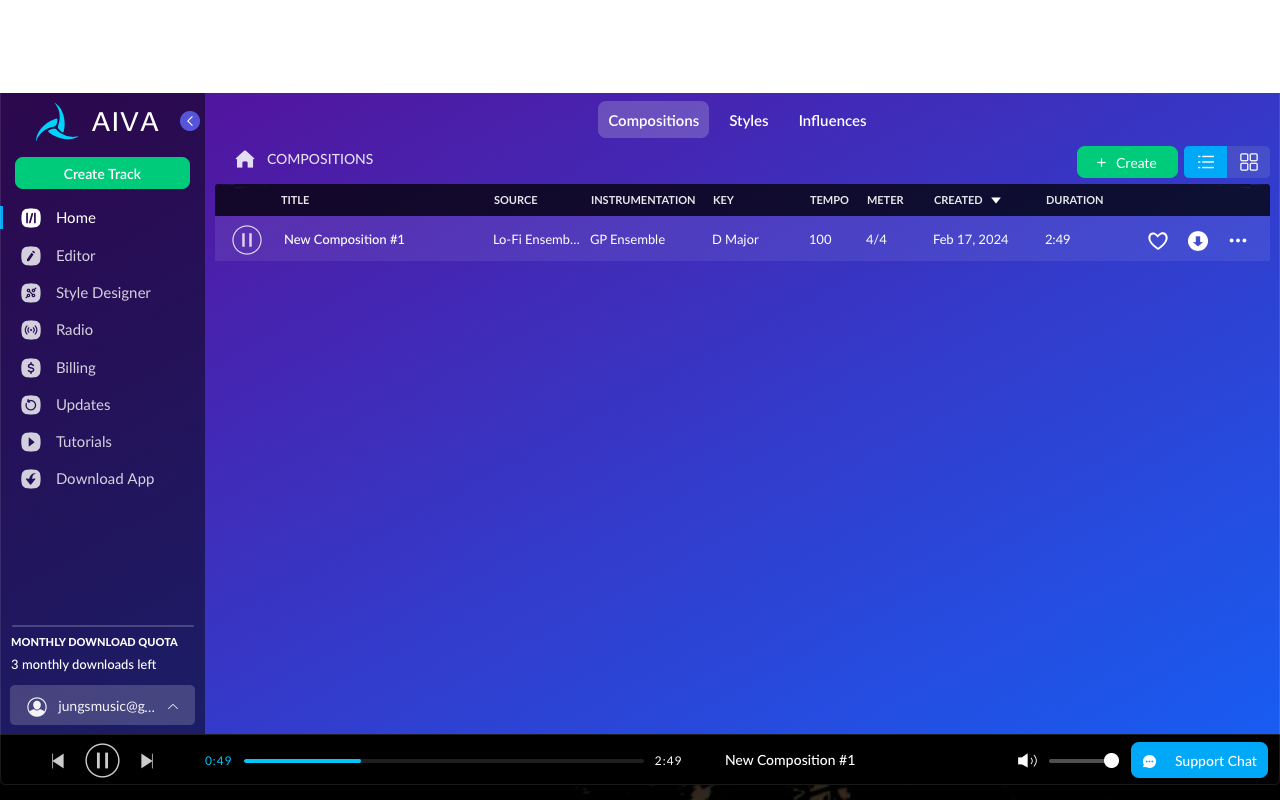Click the Lo-Fi Ensemb... source cell
Viewport: 1280px width, 800px height.
536,240
